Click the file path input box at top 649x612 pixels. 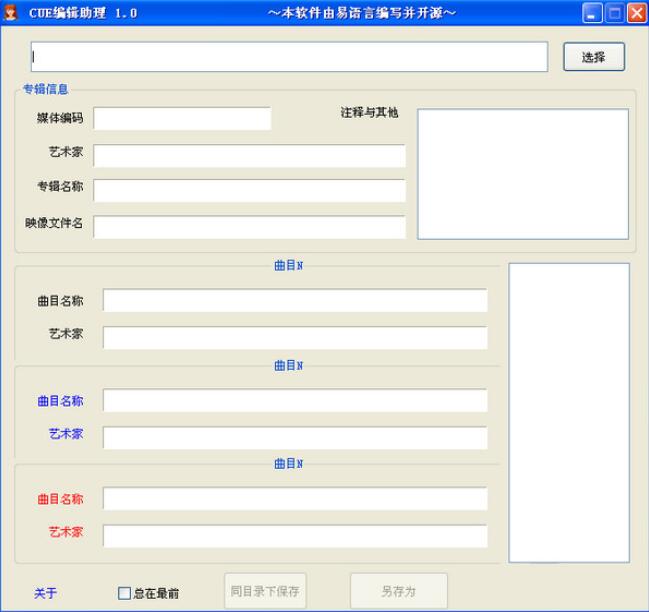(289, 57)
